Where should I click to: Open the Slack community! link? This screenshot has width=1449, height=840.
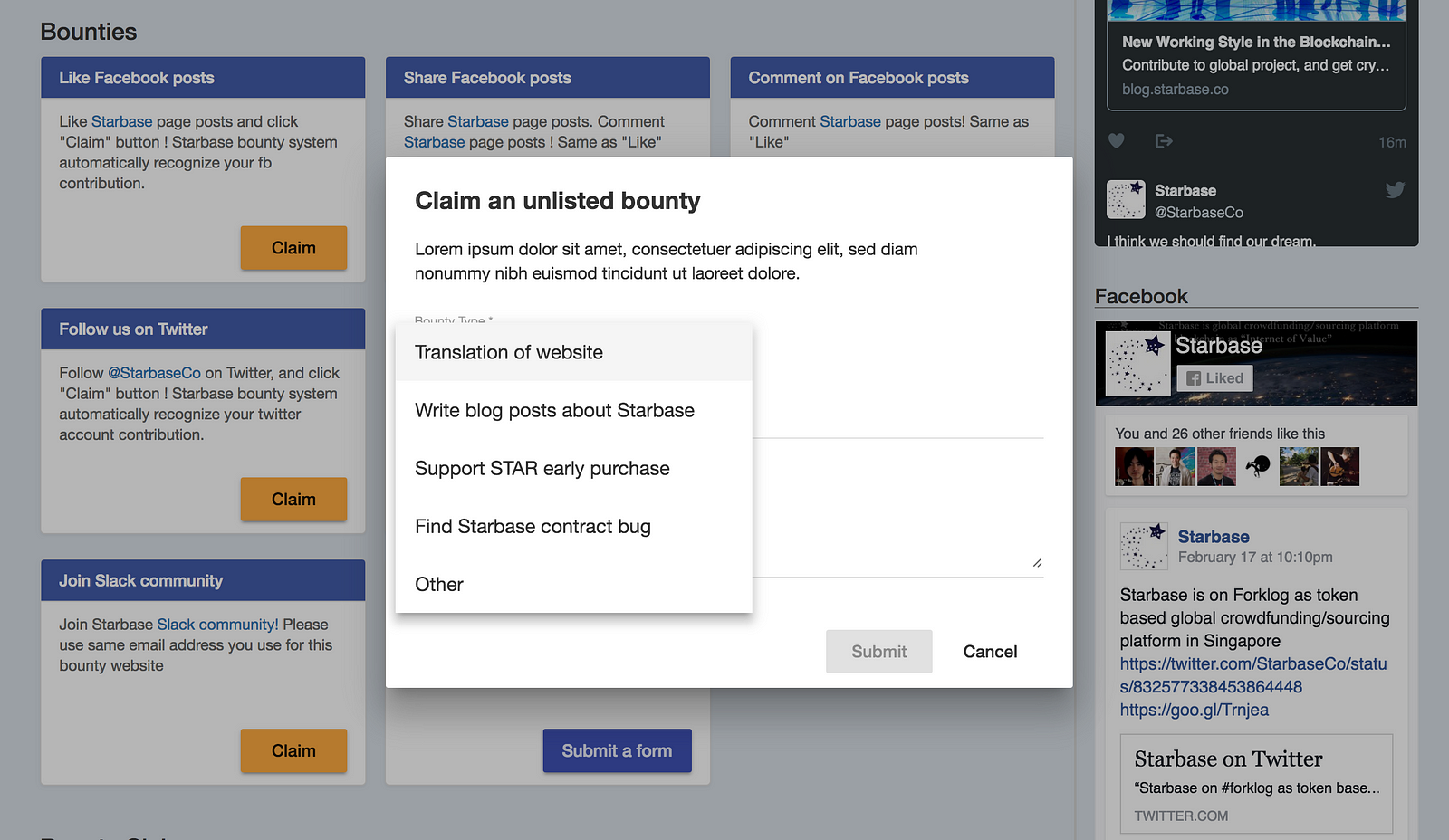tap(217, 625)
